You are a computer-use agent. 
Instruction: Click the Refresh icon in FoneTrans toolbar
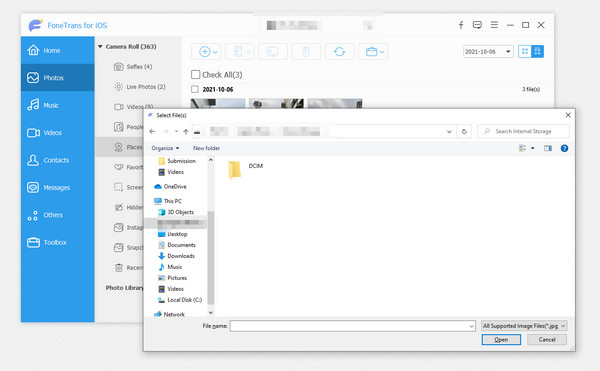(339, 52)
